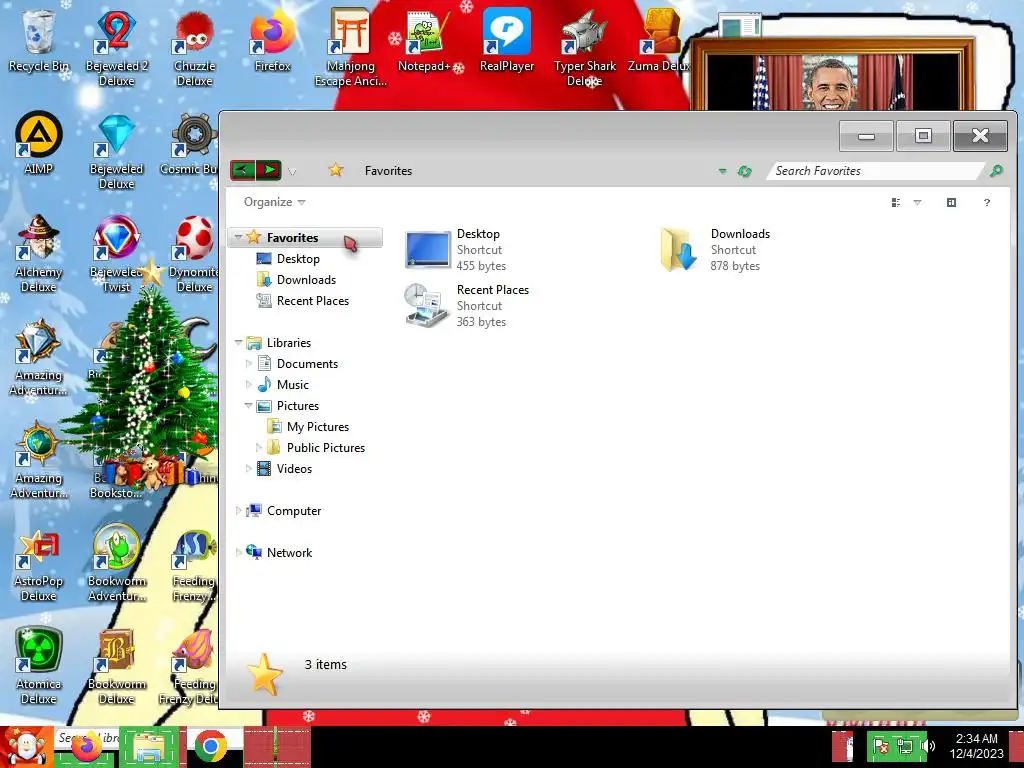
Task: Open Bejeweled Deluxe desktop shortcut
Action: [116, 152]
